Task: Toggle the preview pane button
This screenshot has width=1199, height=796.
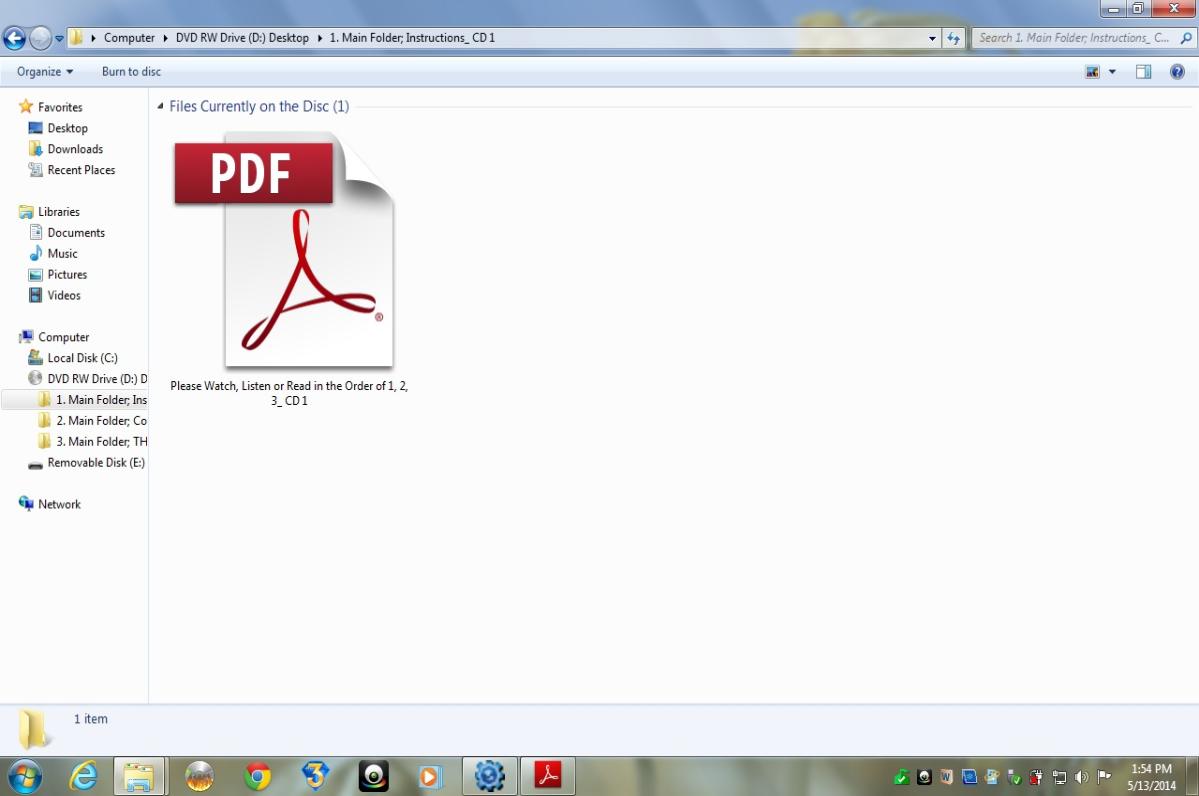Action: pyautogui.click(x=1143, y=72)
